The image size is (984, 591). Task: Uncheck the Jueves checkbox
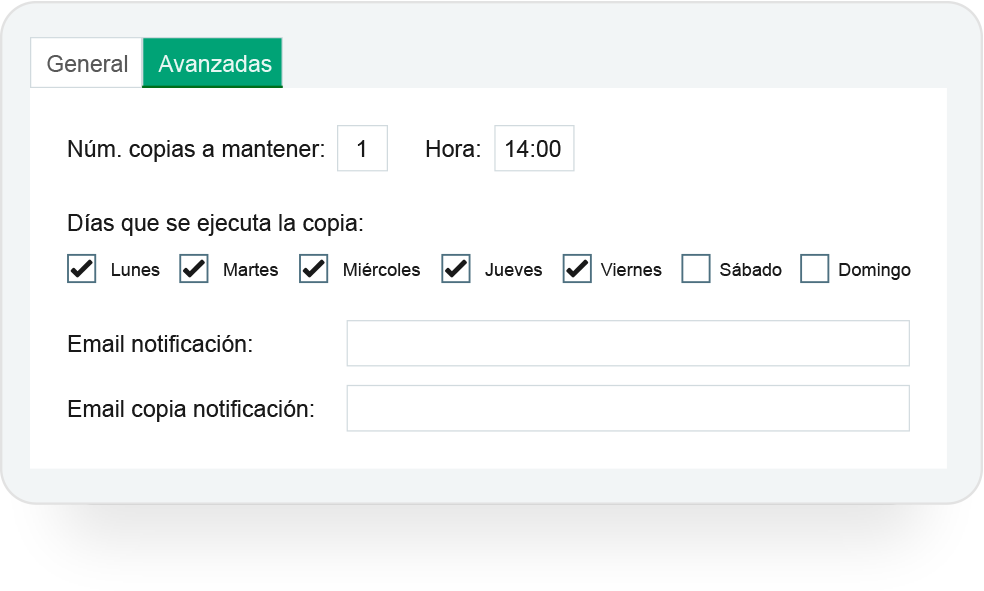coord(456,269)
